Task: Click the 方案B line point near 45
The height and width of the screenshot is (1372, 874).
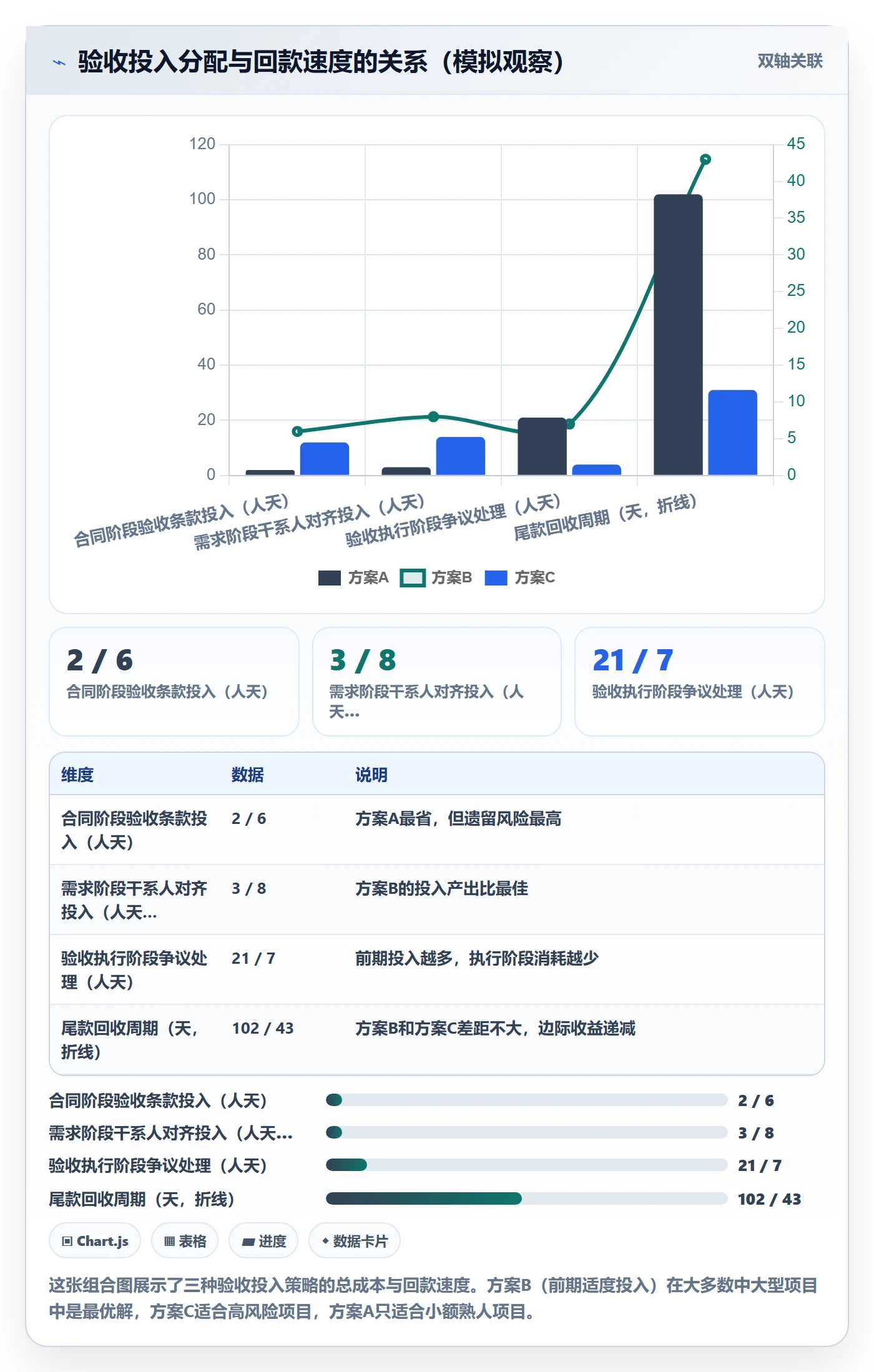Action: click(705, 159)
